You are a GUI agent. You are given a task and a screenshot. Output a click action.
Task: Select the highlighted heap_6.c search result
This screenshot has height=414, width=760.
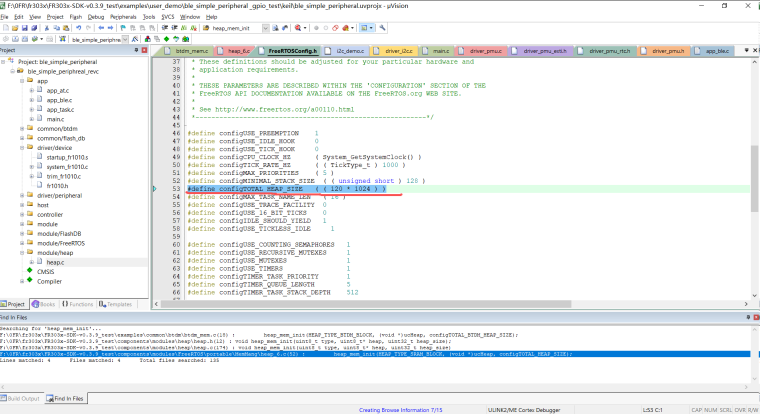coord(200,354)
